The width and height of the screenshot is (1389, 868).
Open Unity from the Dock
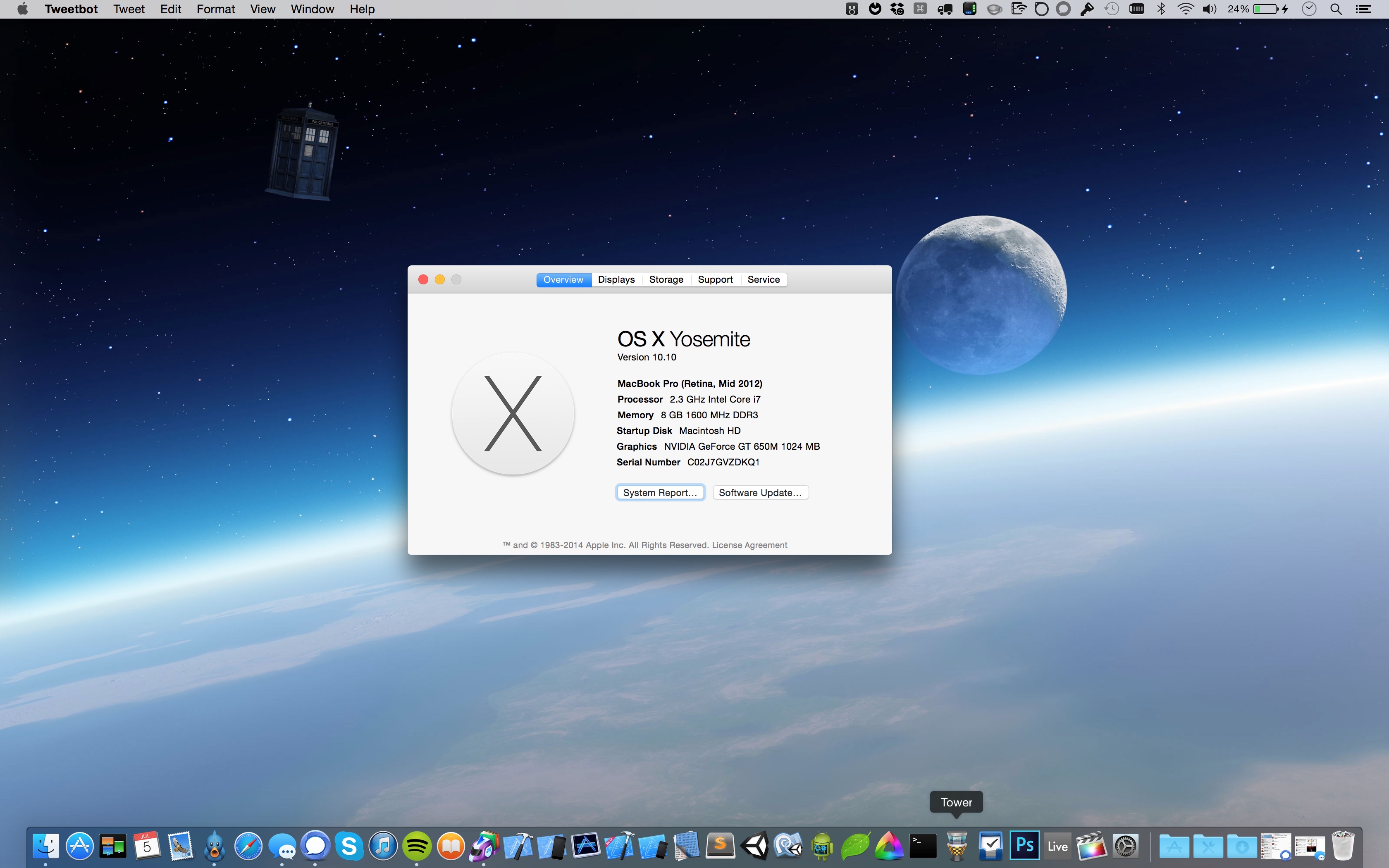754,846
